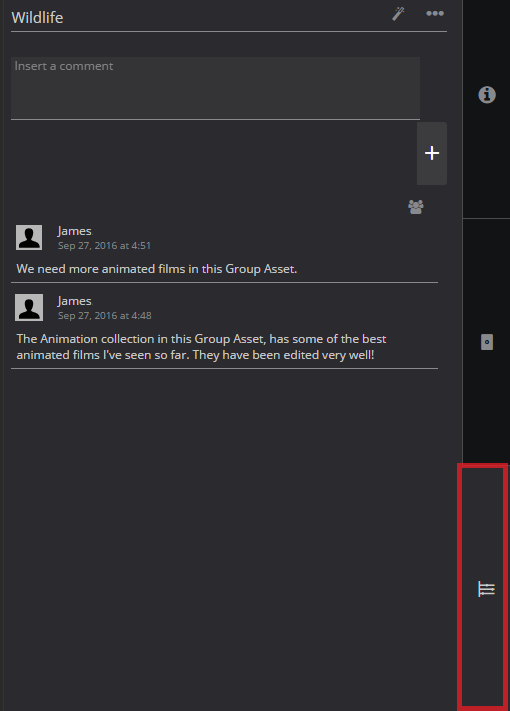Select the Sep 27, 2016 at 4:51 timestamp

(104, 246)
